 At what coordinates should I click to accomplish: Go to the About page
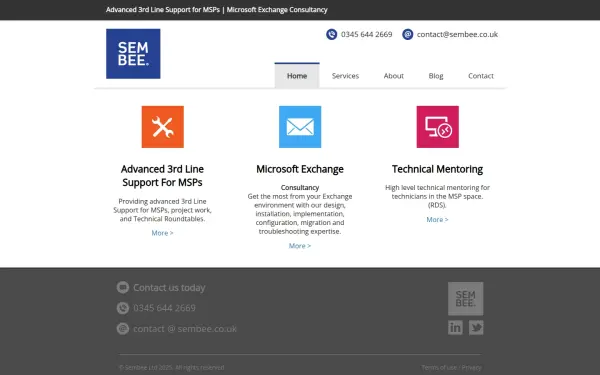[x=393, y=76]
